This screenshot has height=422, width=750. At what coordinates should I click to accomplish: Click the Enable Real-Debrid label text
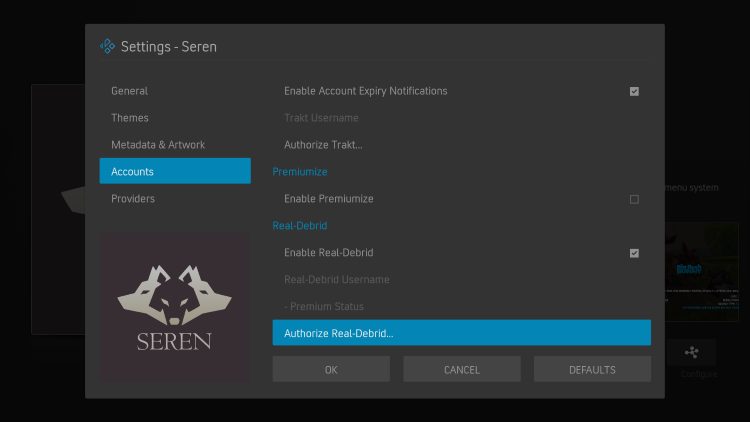tap(329, 253)
